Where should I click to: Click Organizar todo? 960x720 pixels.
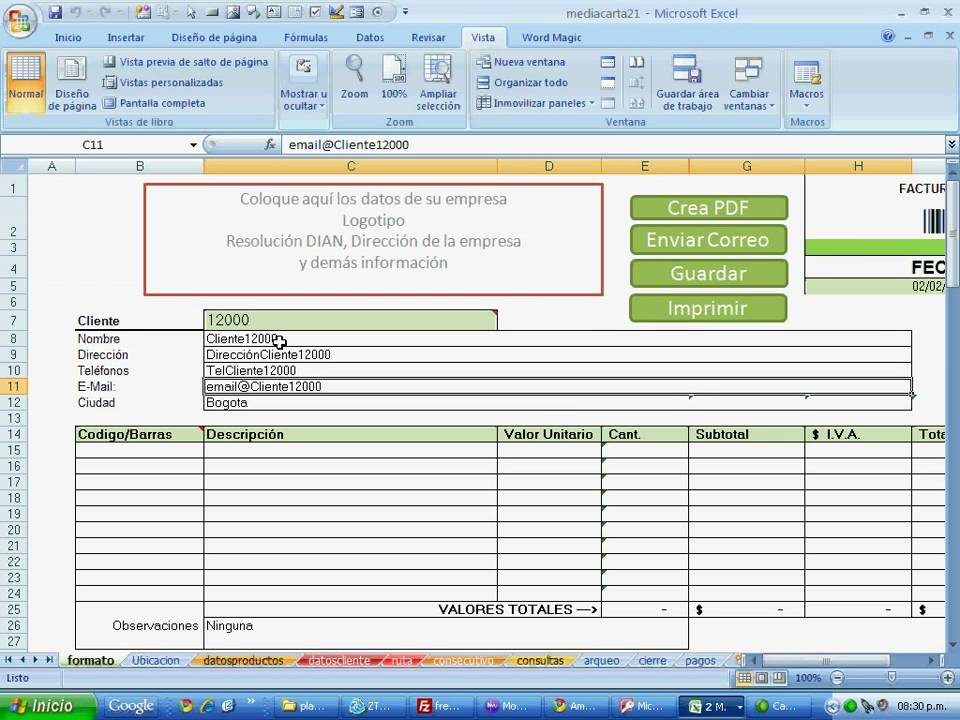click(x=522, y=83)
